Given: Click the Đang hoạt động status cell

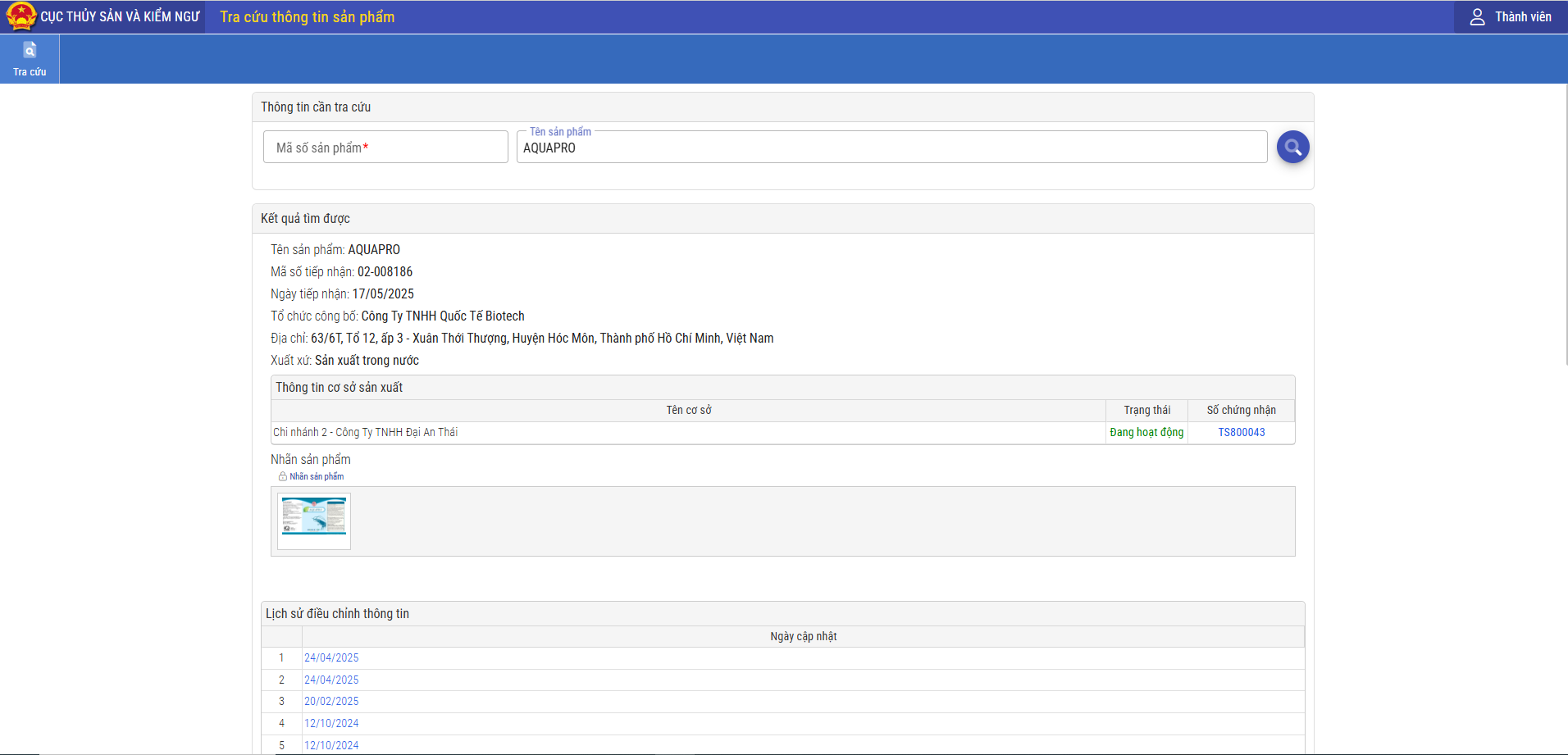Looking at the screenshot, I should [1147, 432].
